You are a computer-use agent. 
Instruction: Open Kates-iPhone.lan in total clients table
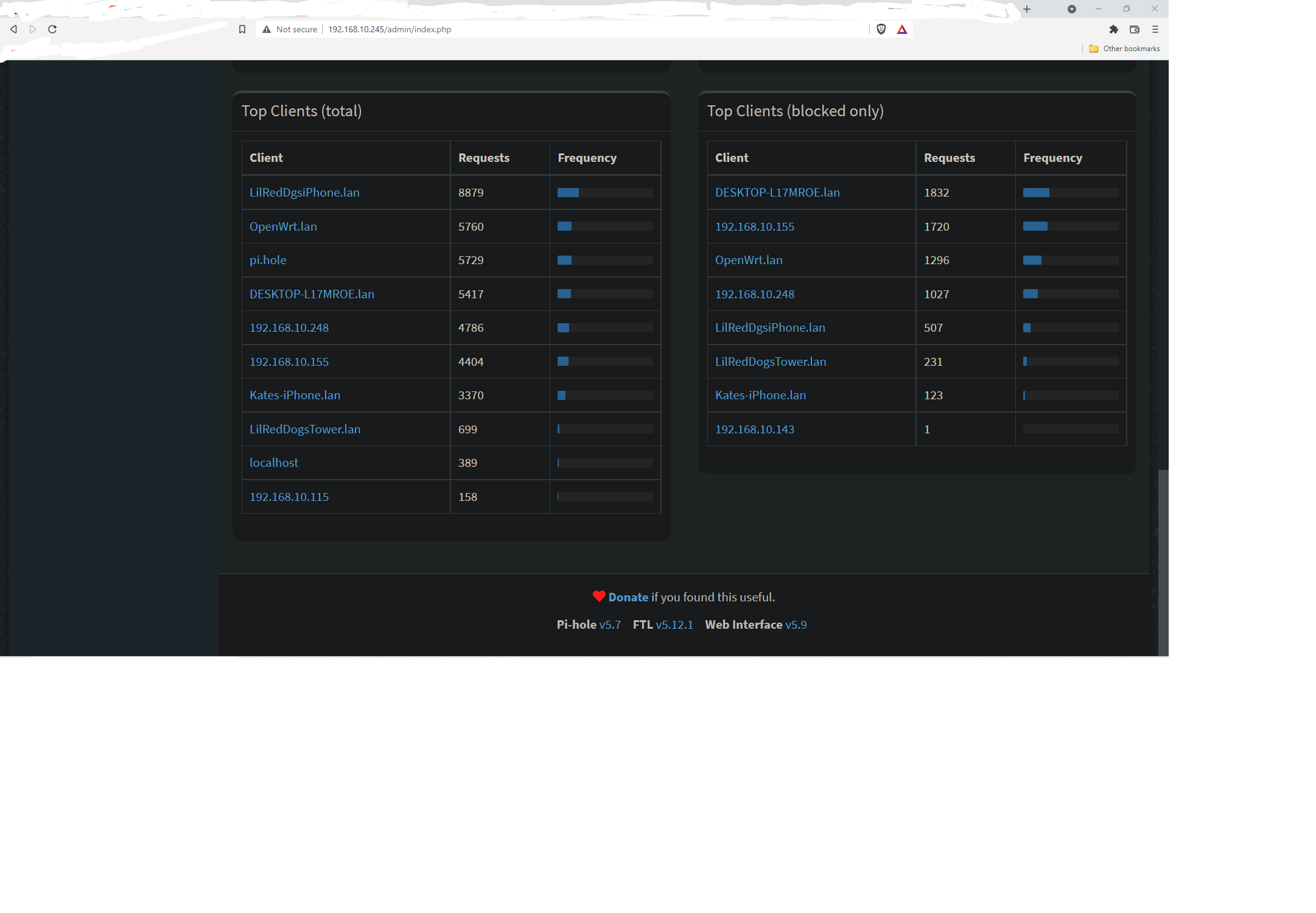tap(295, 395)
